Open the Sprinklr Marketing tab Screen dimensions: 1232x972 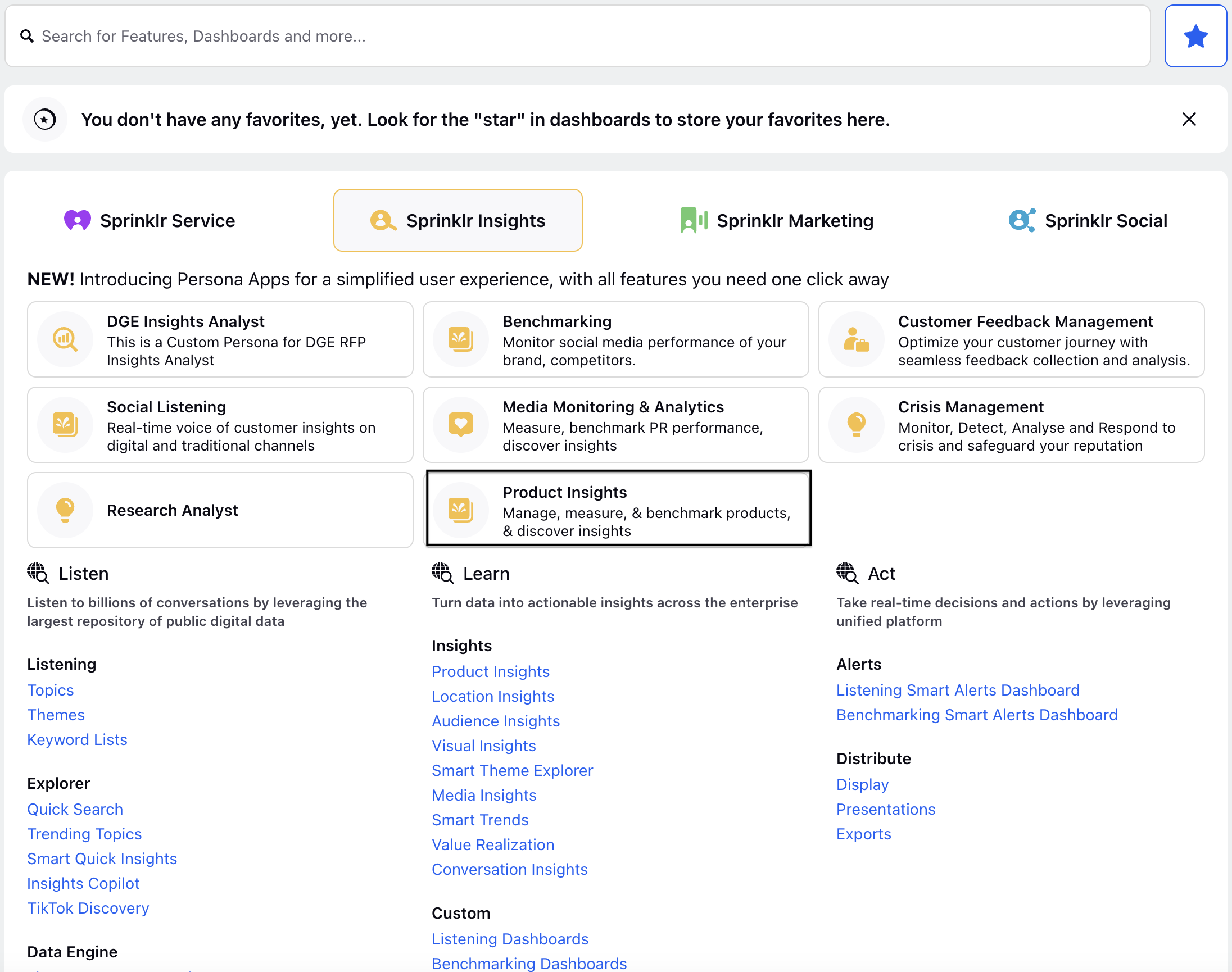click(777, 220)
